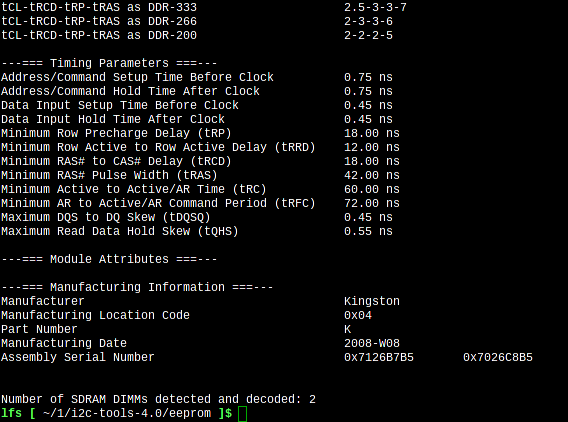Click the Kingston manufacturer value

click(372, 301)
